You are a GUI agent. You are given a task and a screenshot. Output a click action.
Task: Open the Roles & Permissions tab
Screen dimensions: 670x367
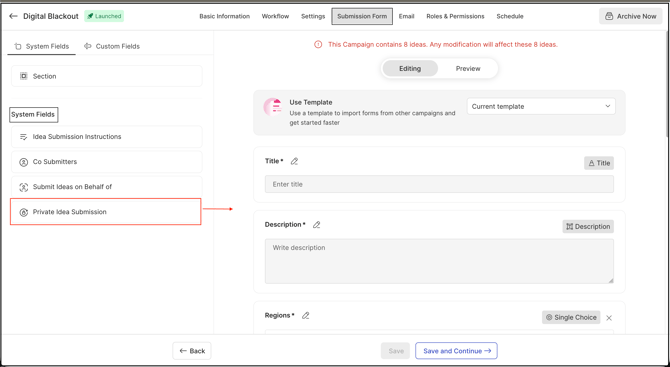[455, 16]
